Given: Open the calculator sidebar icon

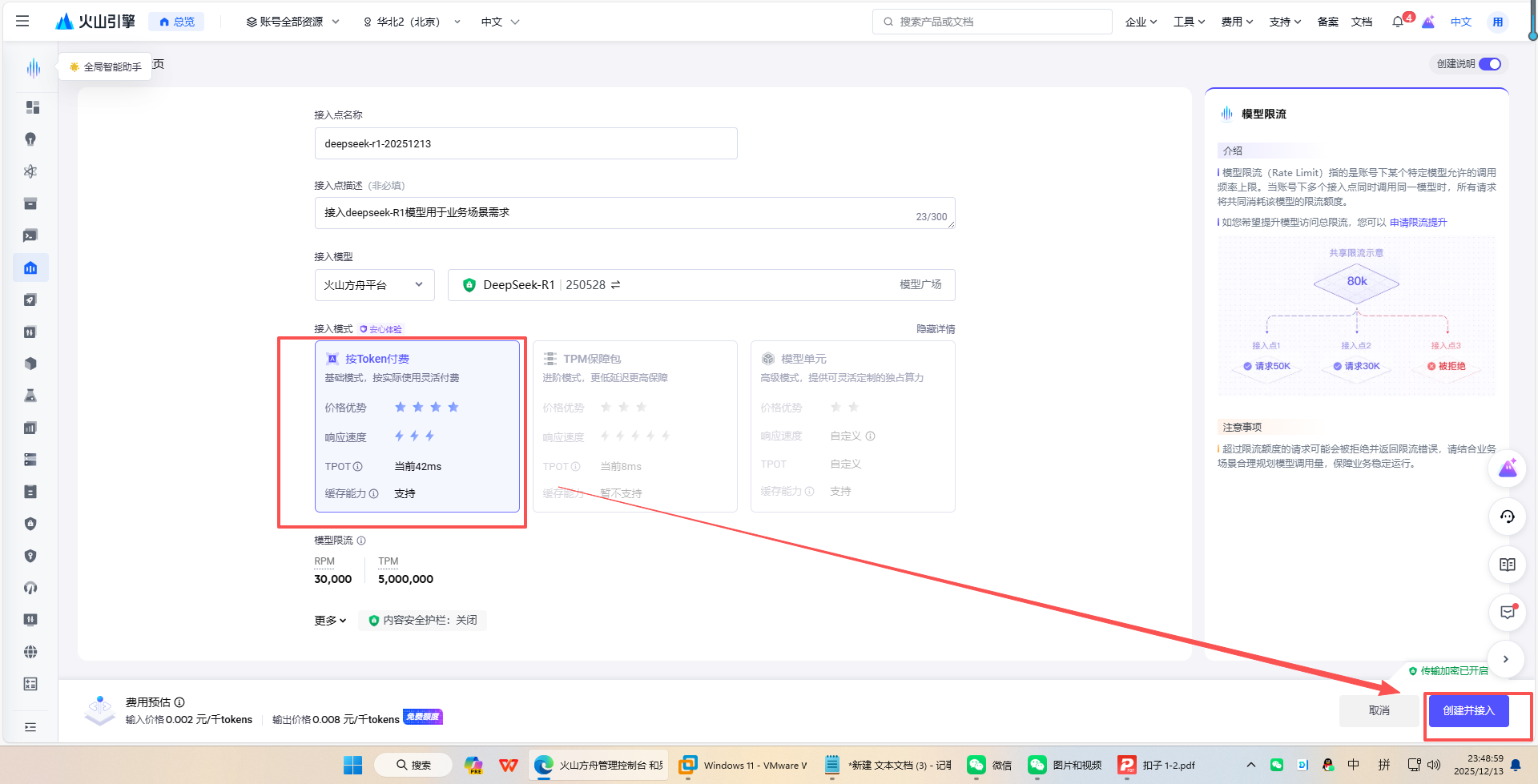Looking at the screenshot, I should click(30, 684).
